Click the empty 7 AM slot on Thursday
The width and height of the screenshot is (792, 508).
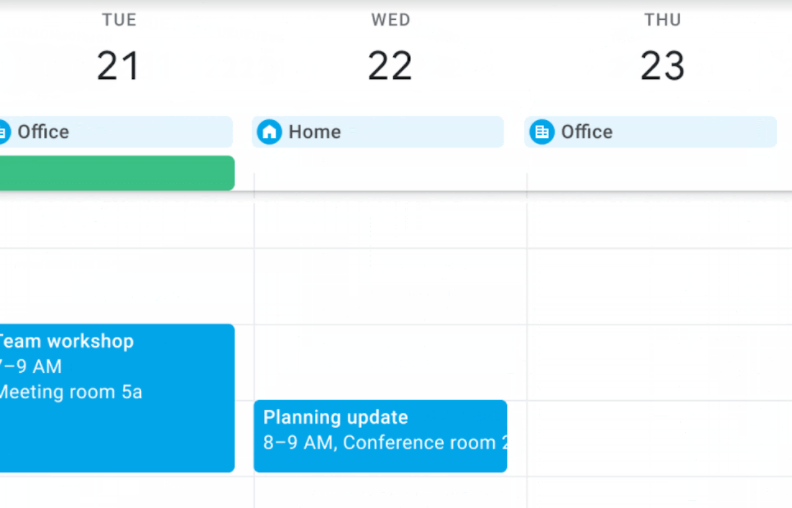tap(659, 362)
